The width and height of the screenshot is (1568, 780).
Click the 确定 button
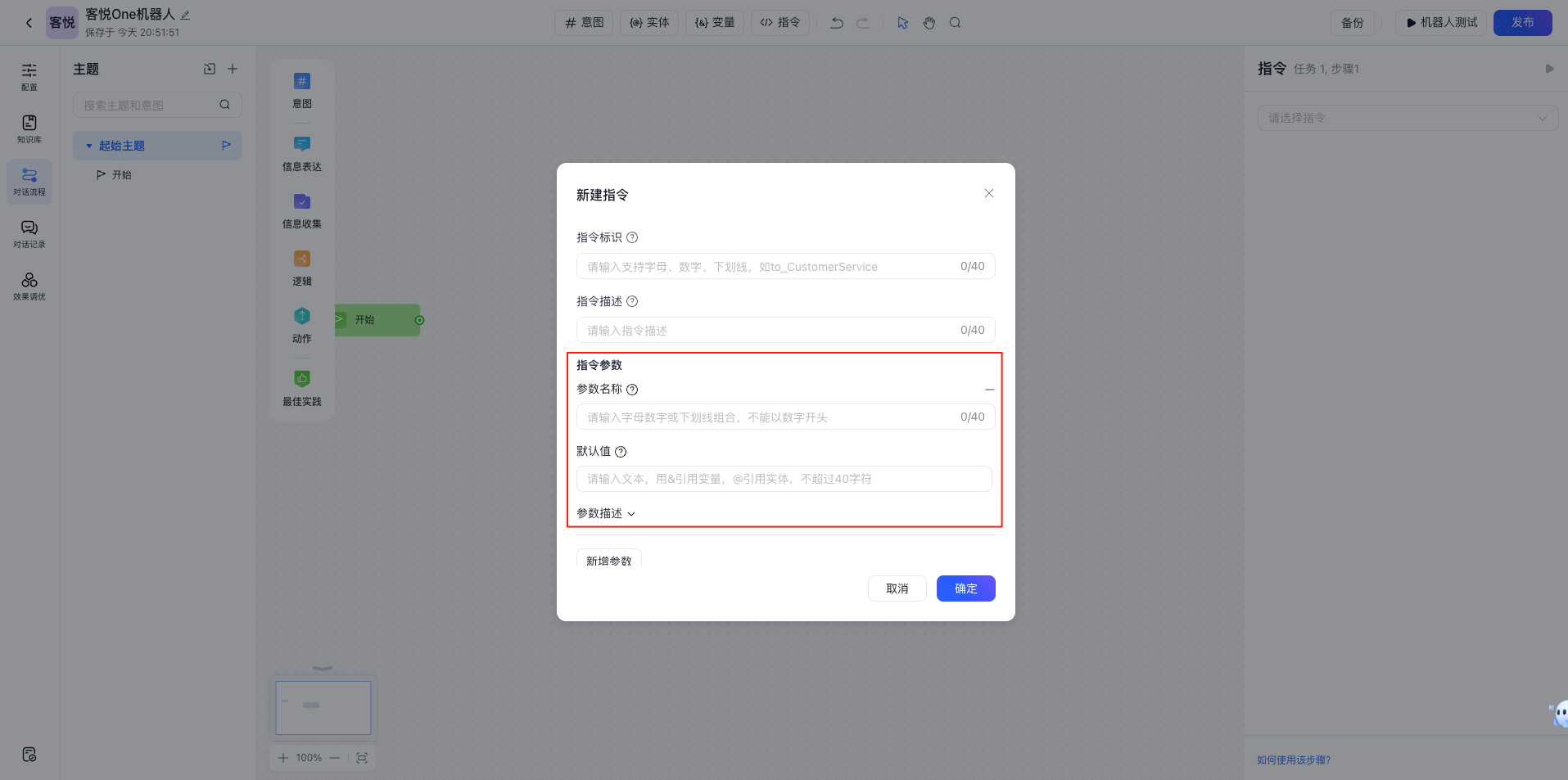(x=965, y=588)
